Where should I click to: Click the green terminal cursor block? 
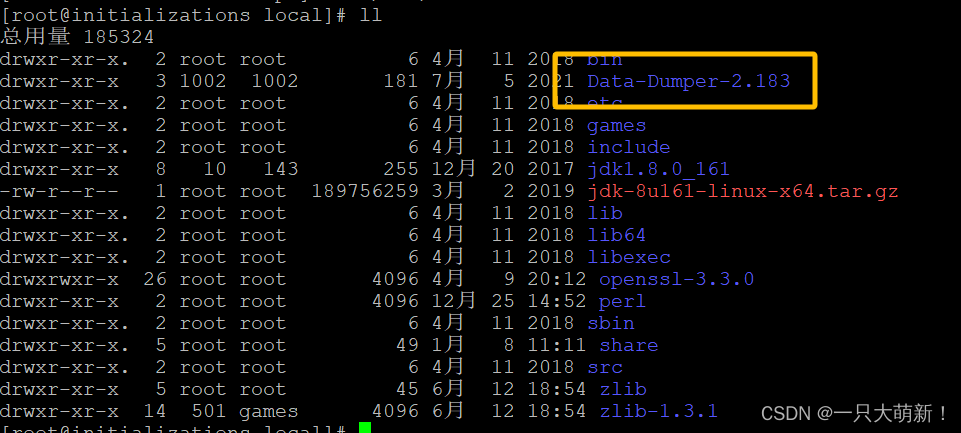(365, 427)
